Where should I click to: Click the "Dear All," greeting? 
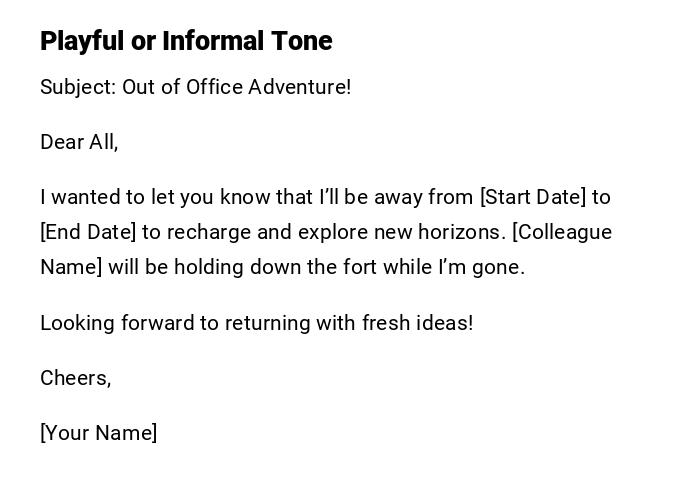79,142
